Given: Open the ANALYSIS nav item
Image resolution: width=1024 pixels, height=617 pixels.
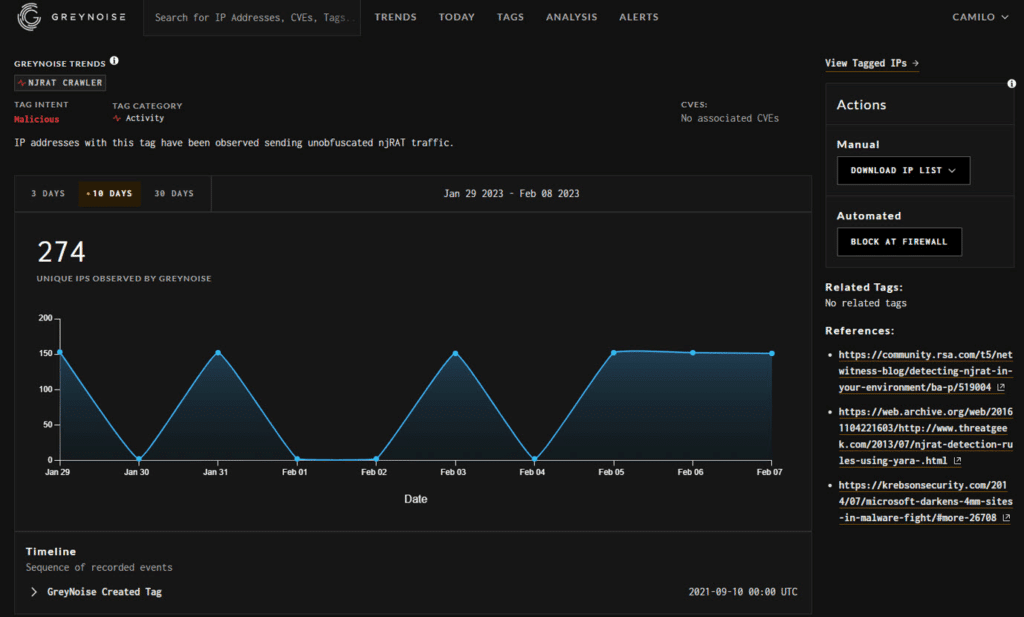Looking at the screenshot, I should pos(571,17).
